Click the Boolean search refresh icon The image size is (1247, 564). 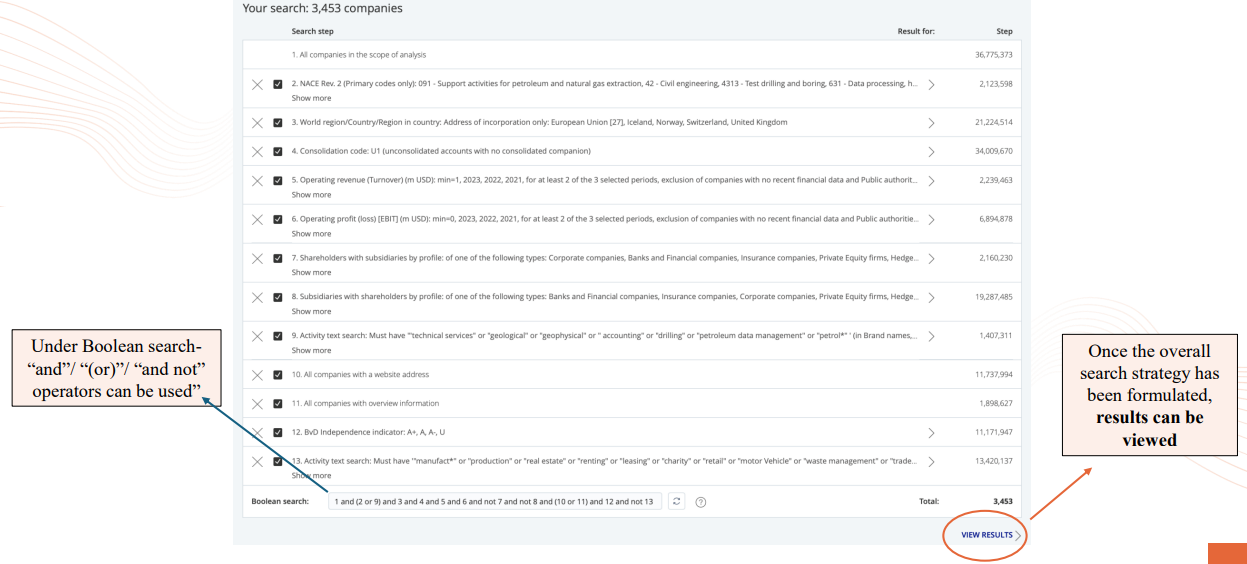tap(677, 501)
